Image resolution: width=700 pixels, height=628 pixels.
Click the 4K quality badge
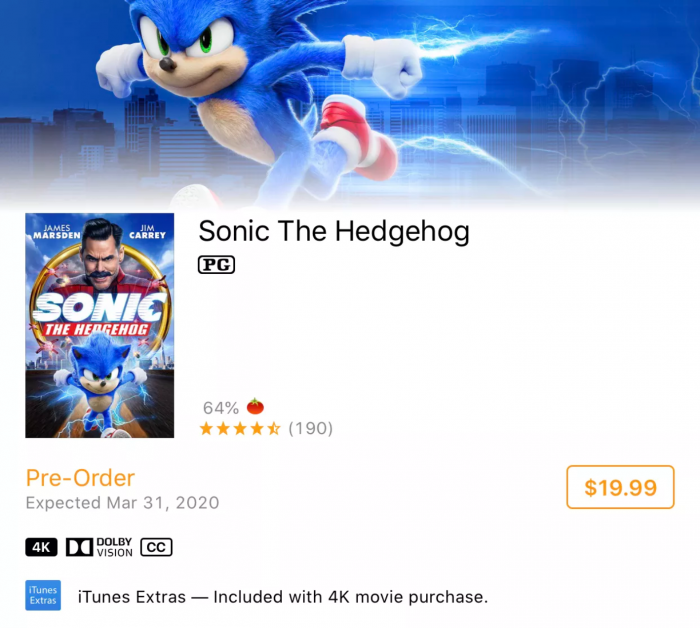(x=41, y=547)
